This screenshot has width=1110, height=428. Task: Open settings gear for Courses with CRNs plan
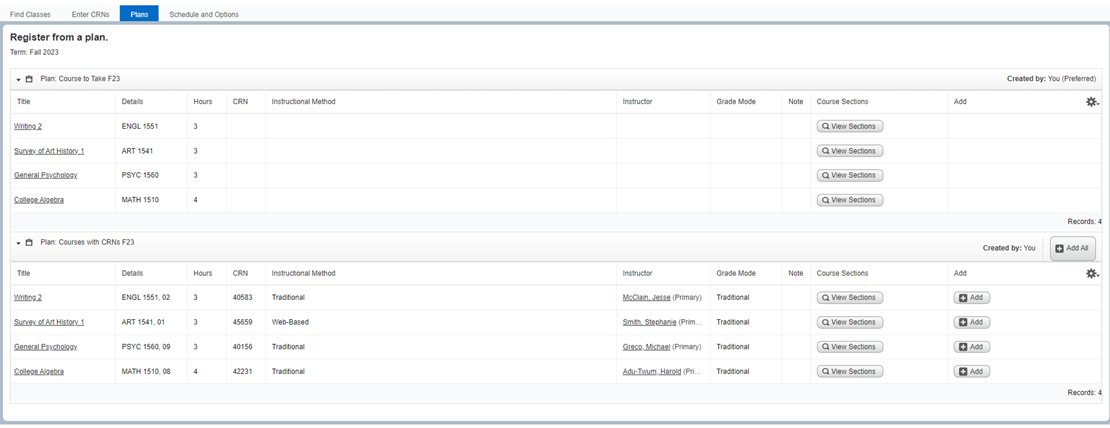1092,273
